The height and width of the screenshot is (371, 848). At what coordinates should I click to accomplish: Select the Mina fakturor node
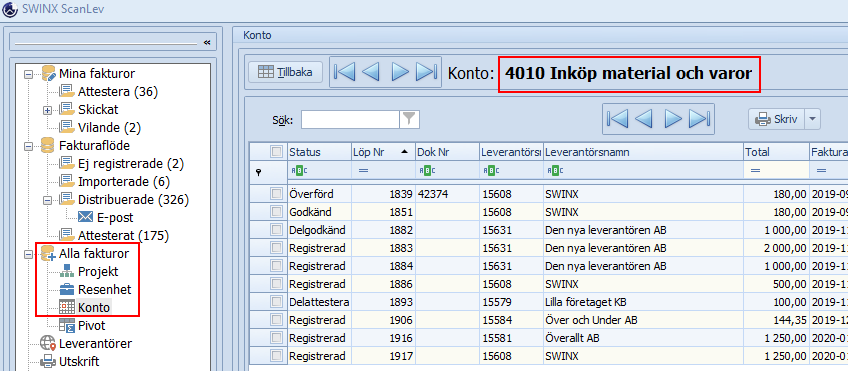[x=97, y=73]
